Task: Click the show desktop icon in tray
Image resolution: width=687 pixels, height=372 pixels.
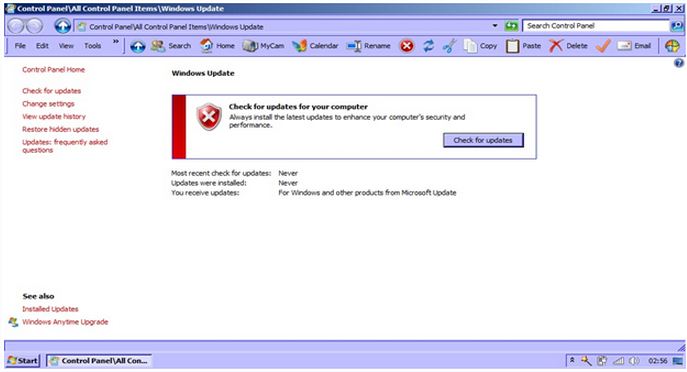Action: click(x=678, y=361)
